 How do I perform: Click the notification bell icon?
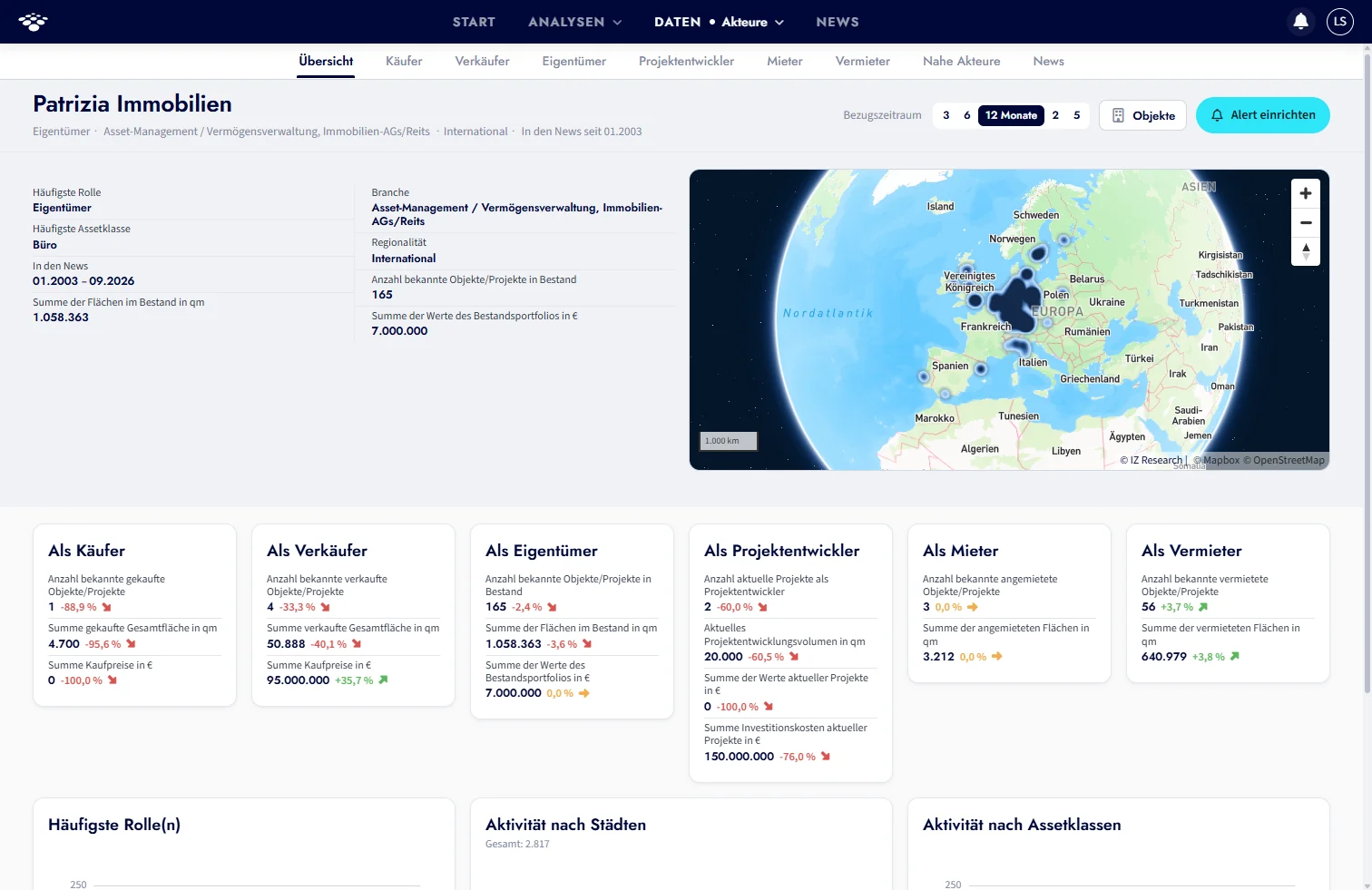[x=1300, y=21]
